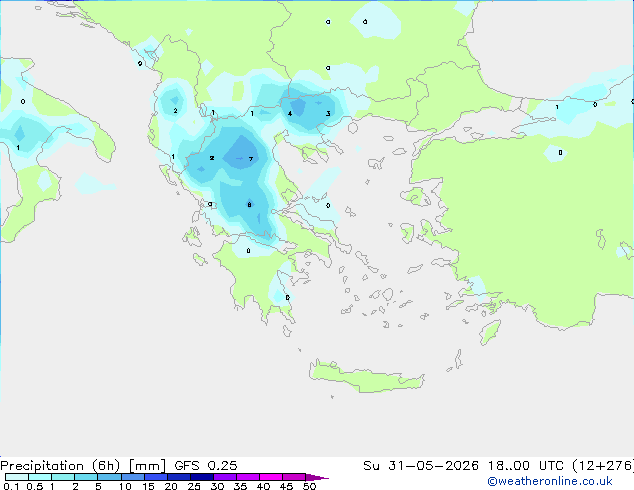634x490 pixels.
Task: Select the 2–5 mm legend swatch
Action: (86, 477)
